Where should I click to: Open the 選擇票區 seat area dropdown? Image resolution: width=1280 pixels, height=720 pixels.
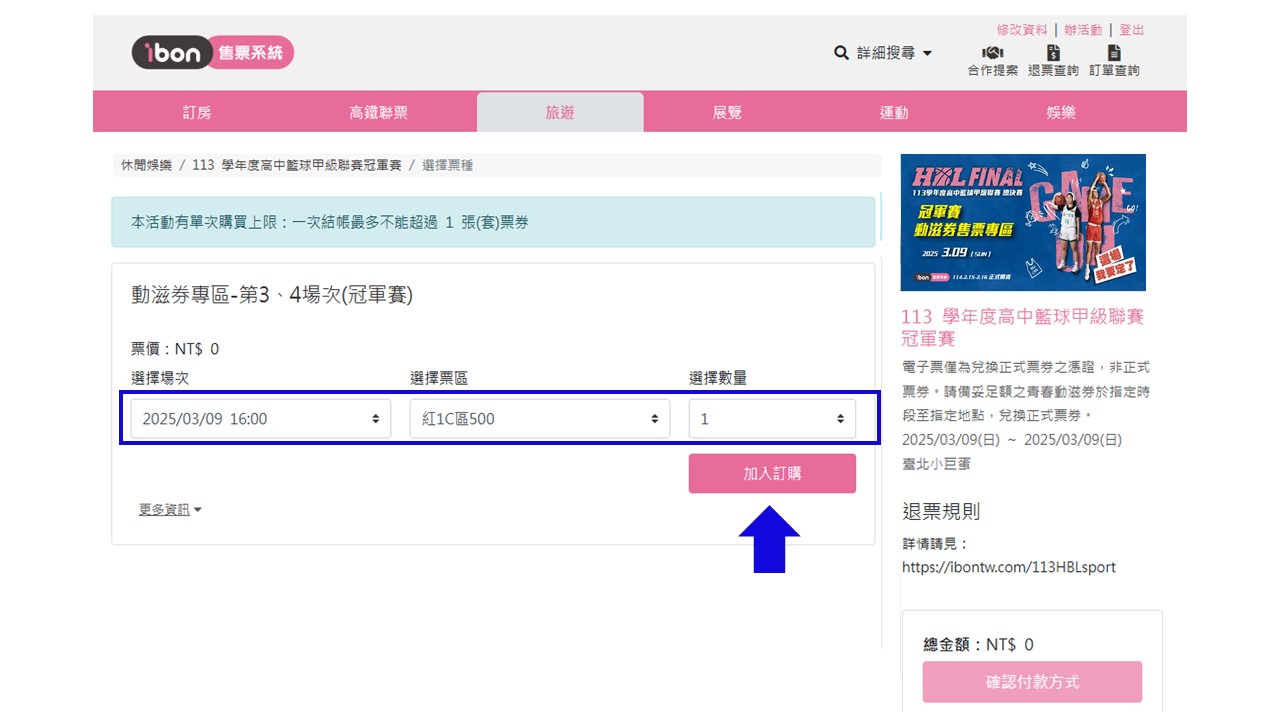[x=539, y=419]
